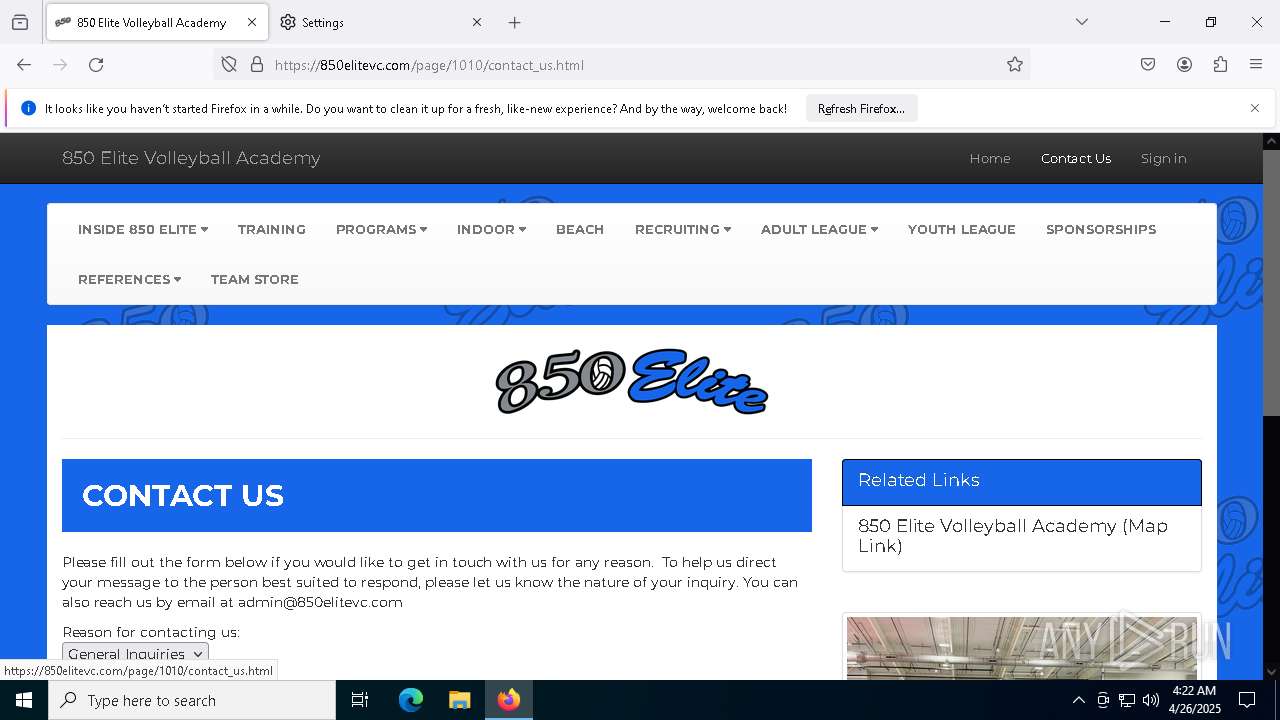Screen dimensions: 1280x720
Task: Click the taskbar search box
Action: click(192, 700)
